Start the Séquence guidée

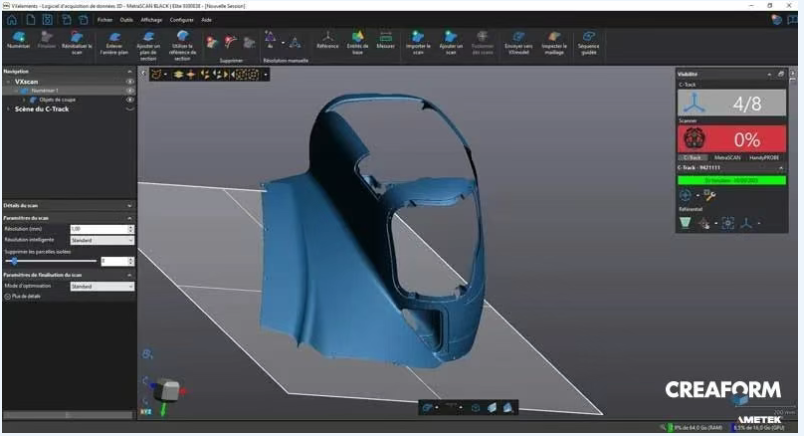tap(588, 42)
